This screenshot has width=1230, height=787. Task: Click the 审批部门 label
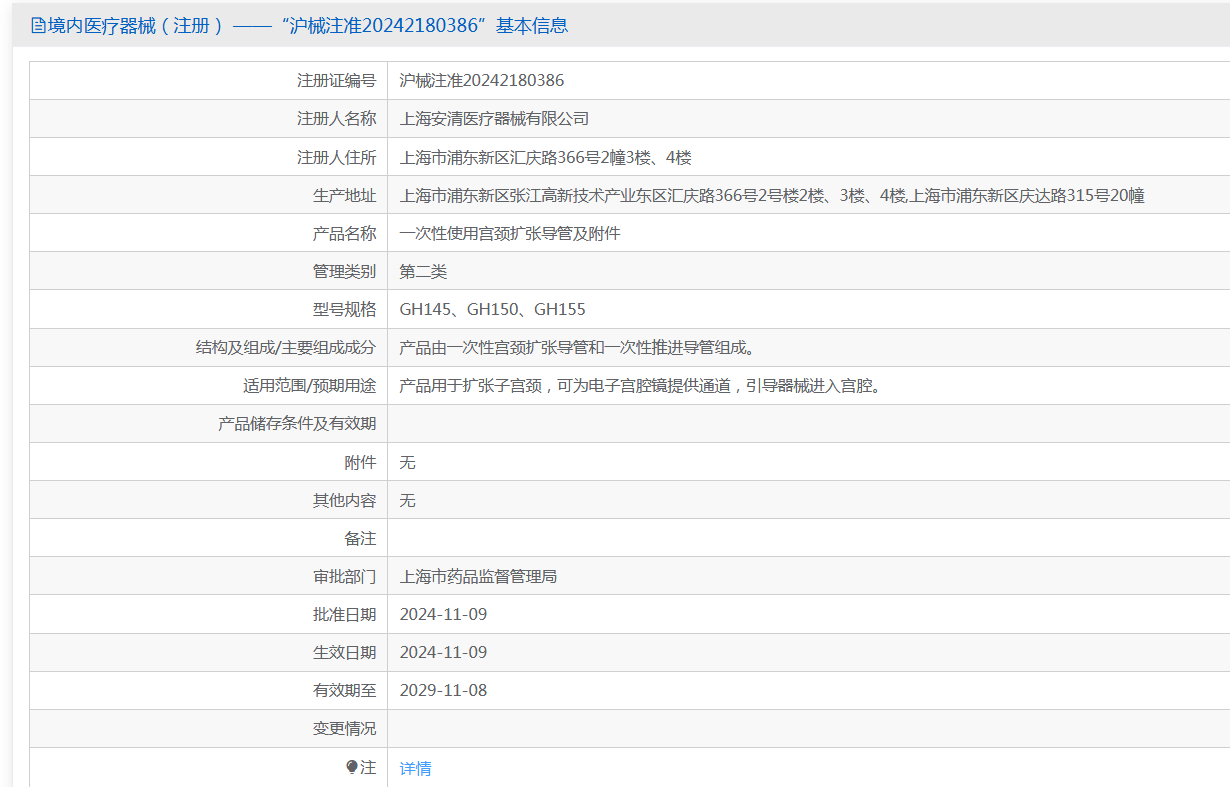coord(345,576)
